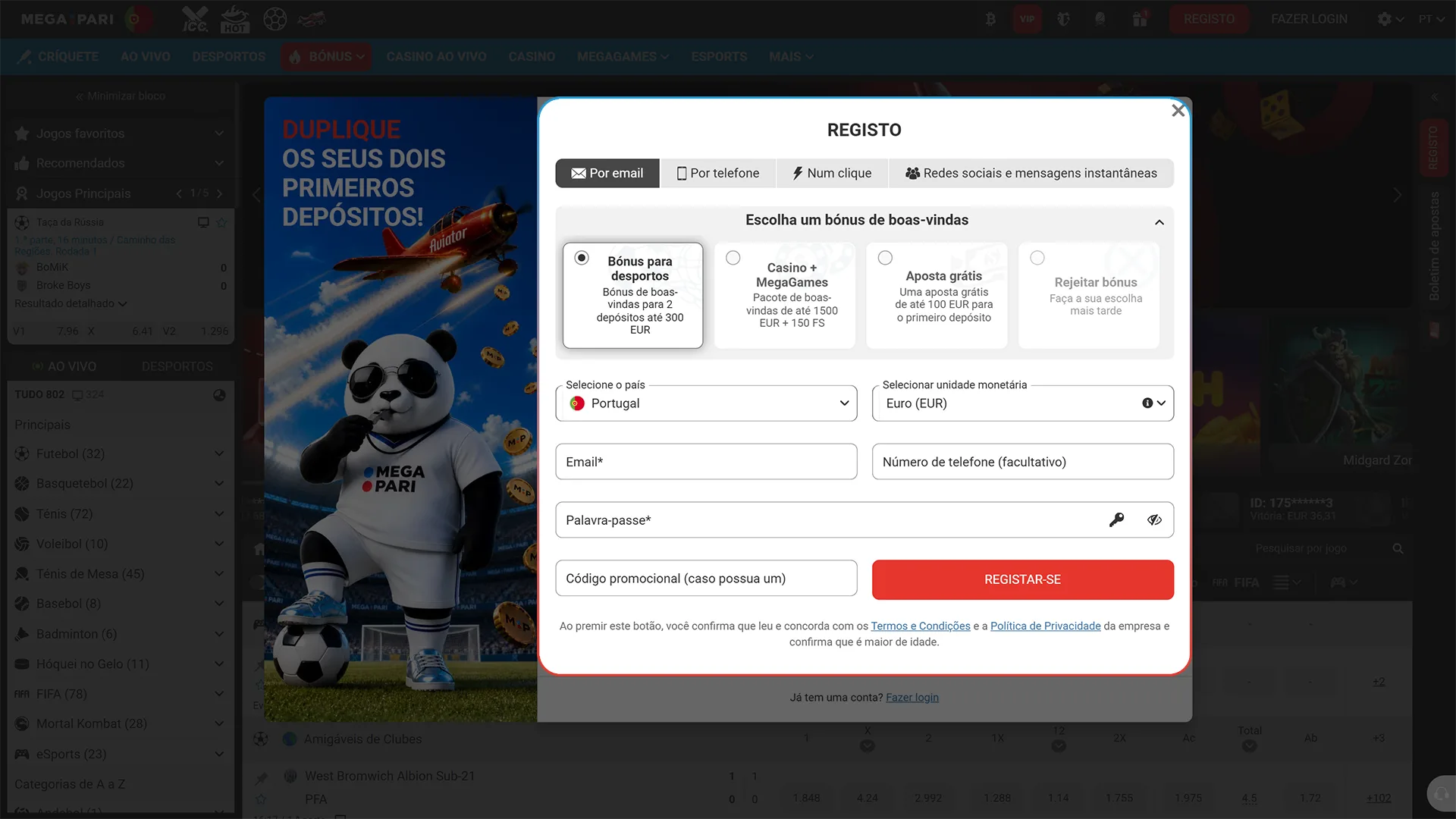This screenshot has height=819, width=1456.
Task: Click the REGISTAR-SE button
Action: click(1022, 579)
